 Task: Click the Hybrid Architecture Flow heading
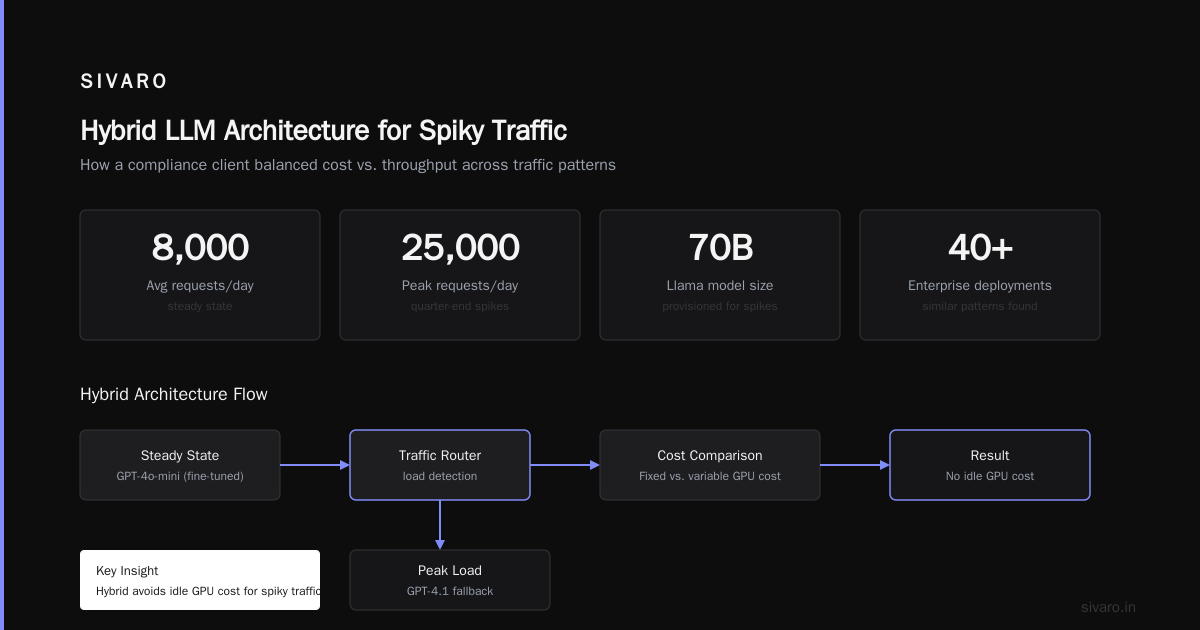click(174, 394)
